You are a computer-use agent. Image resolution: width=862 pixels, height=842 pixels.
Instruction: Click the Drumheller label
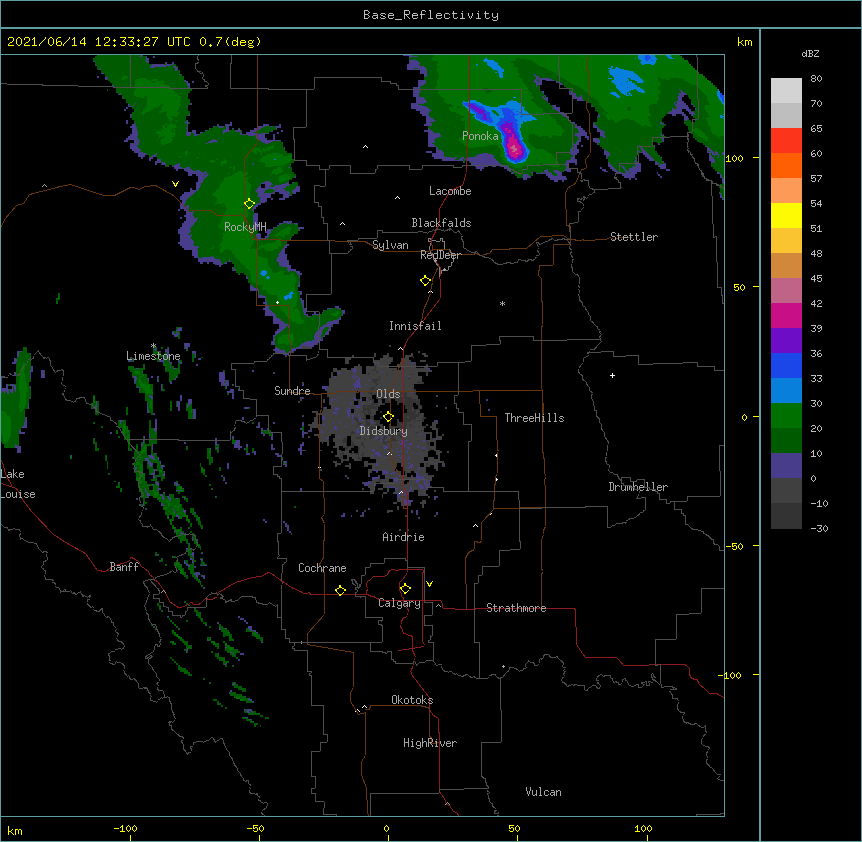638,487
